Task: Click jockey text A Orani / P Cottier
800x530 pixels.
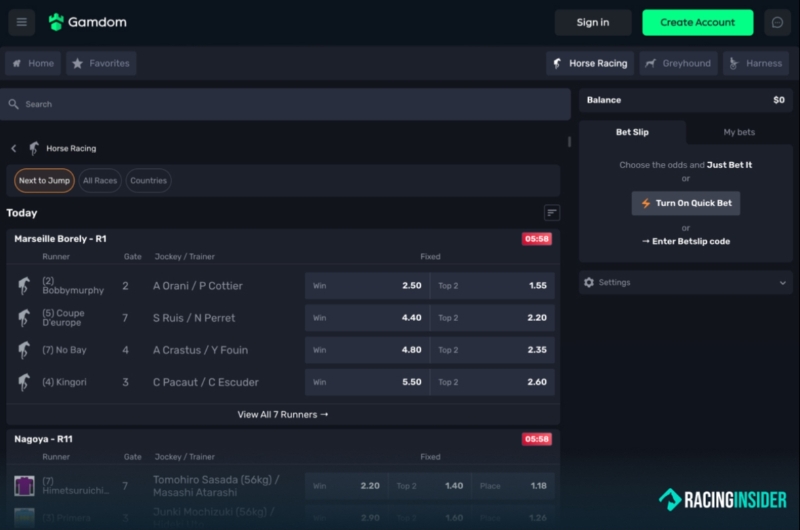Action: click(198, 286)
